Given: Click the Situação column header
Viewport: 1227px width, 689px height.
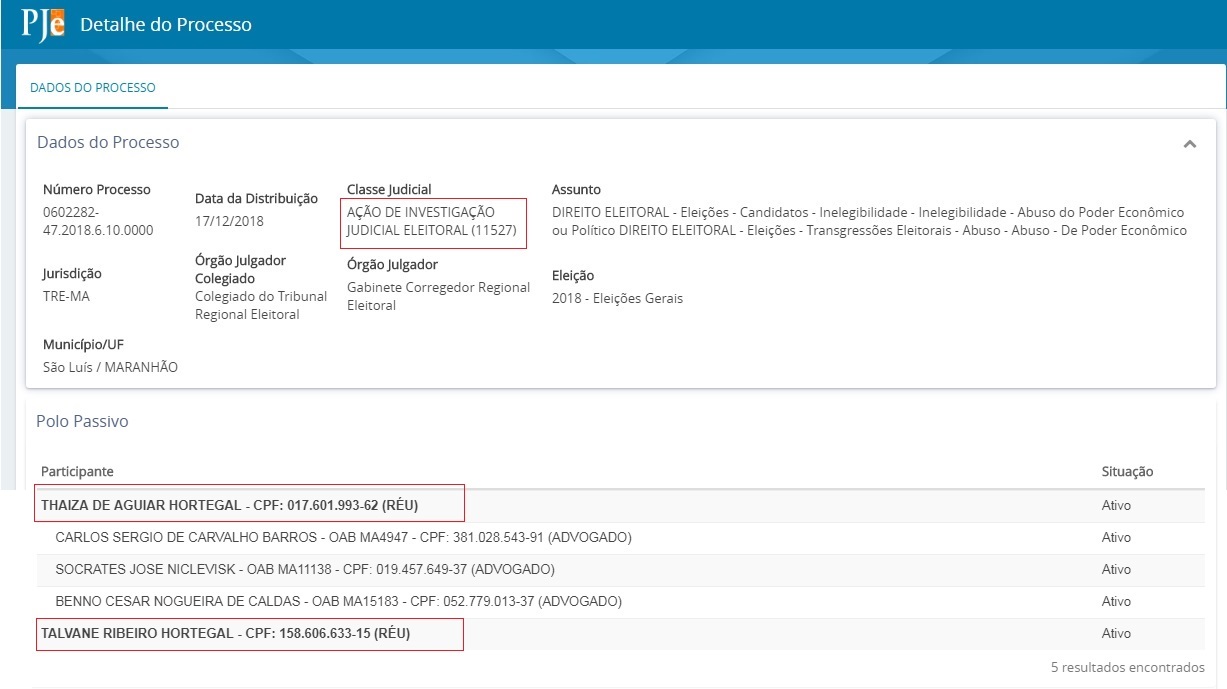Looking at the screenshot, I should tap(1127, 471).
